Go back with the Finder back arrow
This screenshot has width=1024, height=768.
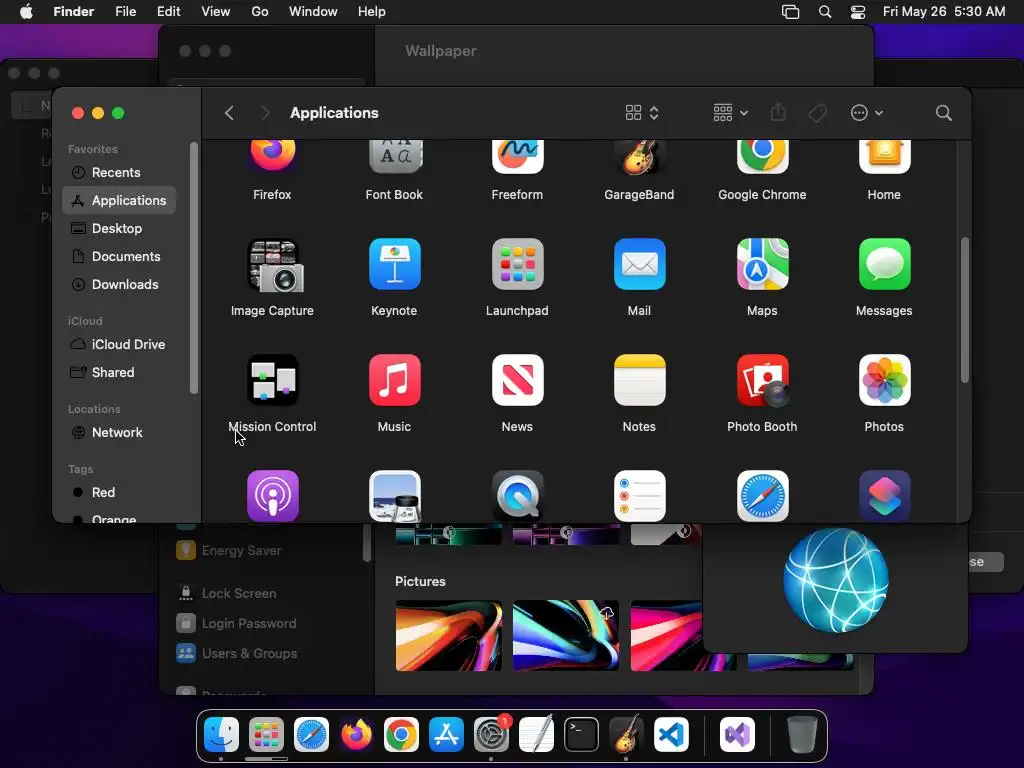pyautogui.click(x=229, y=113)
